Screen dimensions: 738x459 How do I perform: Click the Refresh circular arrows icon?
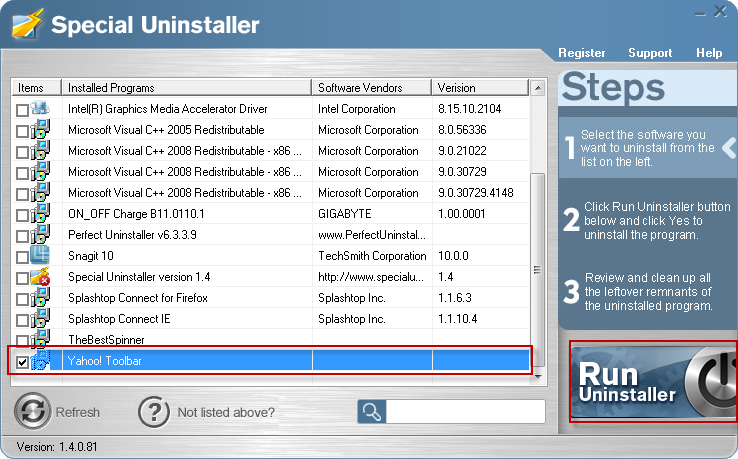pos(32,411)
